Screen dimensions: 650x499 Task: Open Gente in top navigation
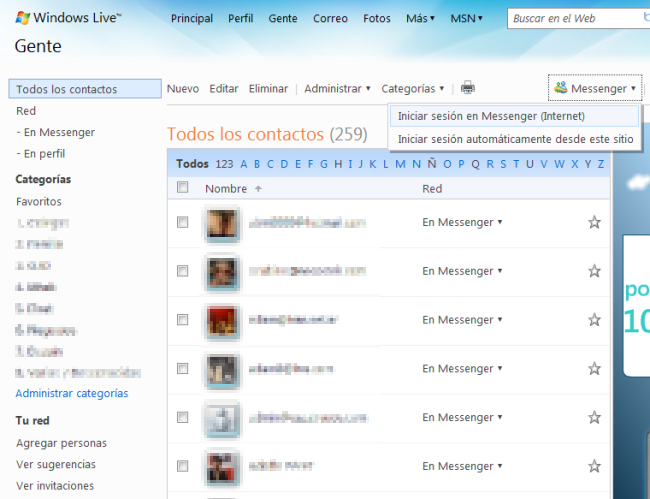pyautogui.click(x=283, y=19)
